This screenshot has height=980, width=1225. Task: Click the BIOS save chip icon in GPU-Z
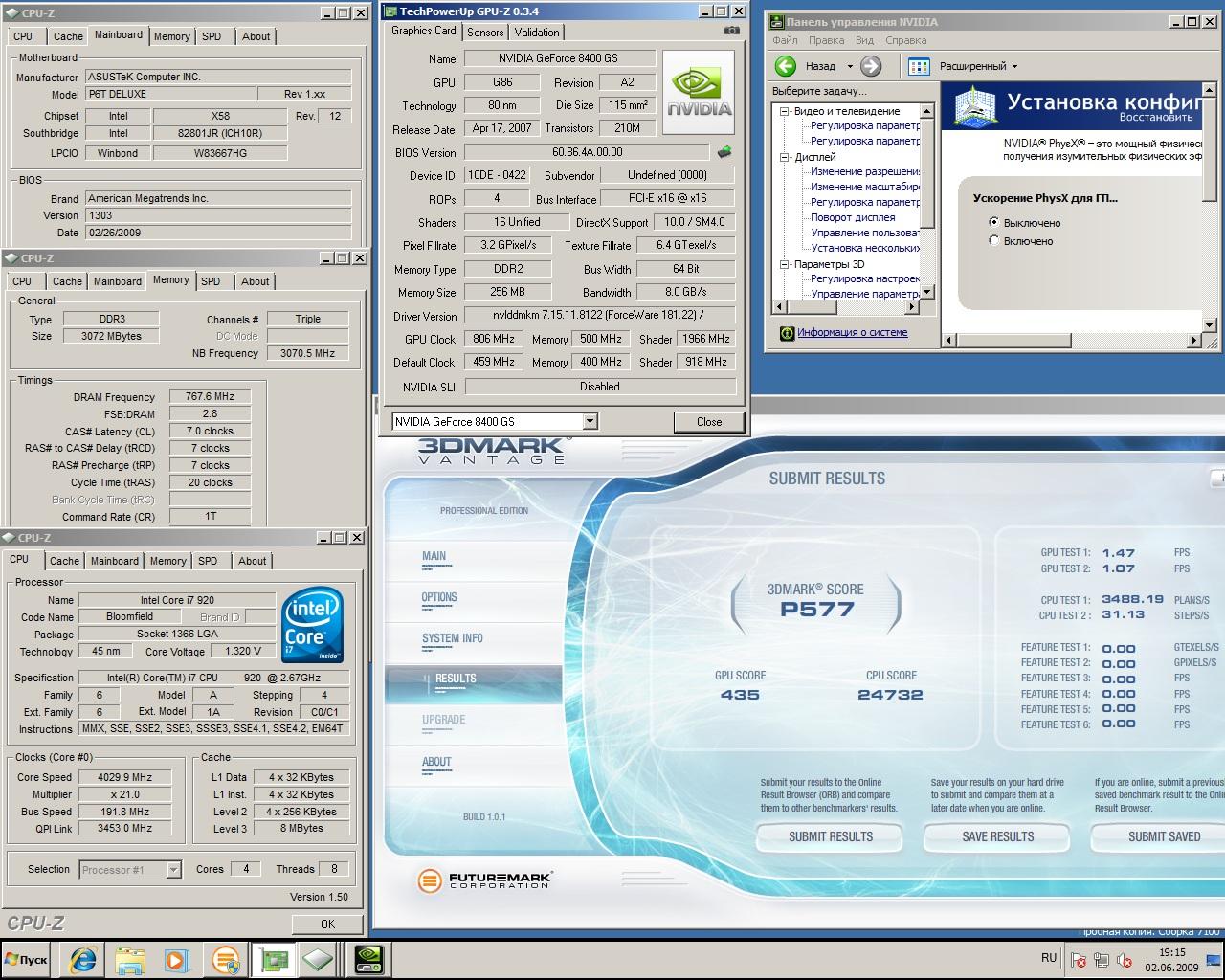click(x=724, y=152)
